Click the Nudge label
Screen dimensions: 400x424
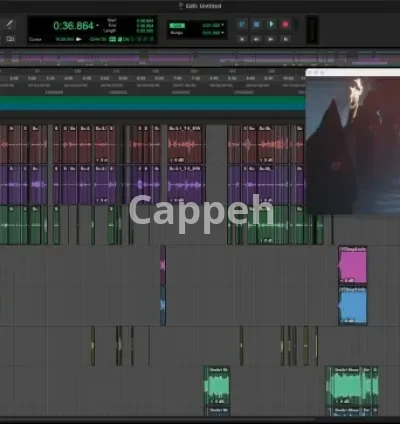(177, 33)
